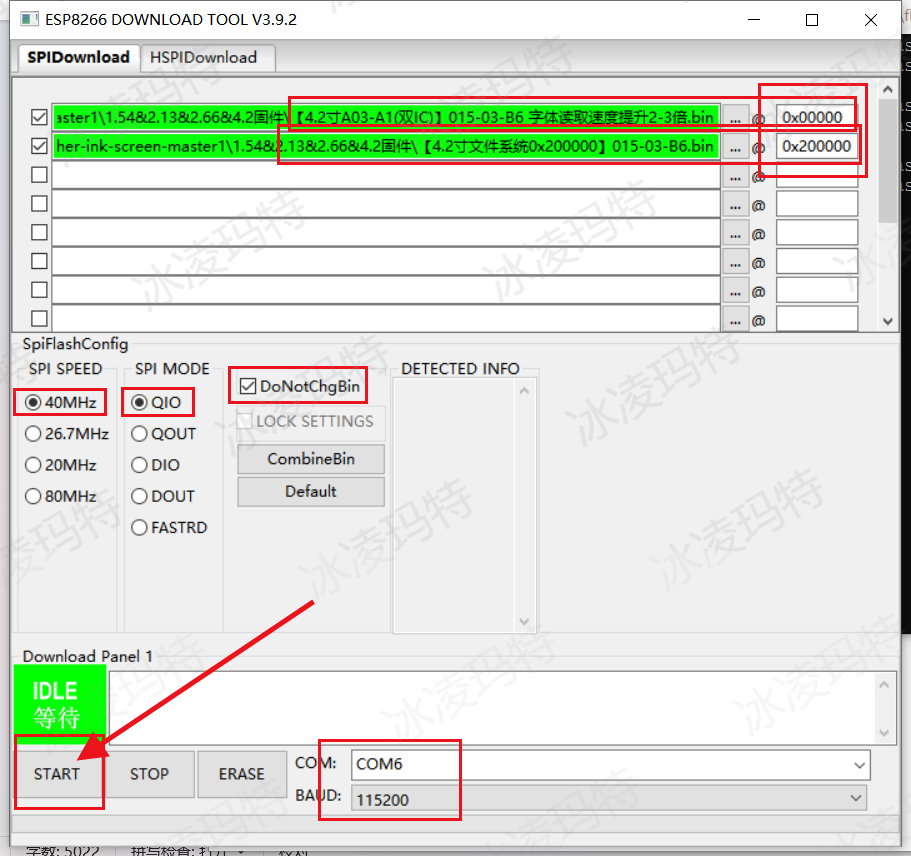Open file browser for fifth row

pos(736,234)
